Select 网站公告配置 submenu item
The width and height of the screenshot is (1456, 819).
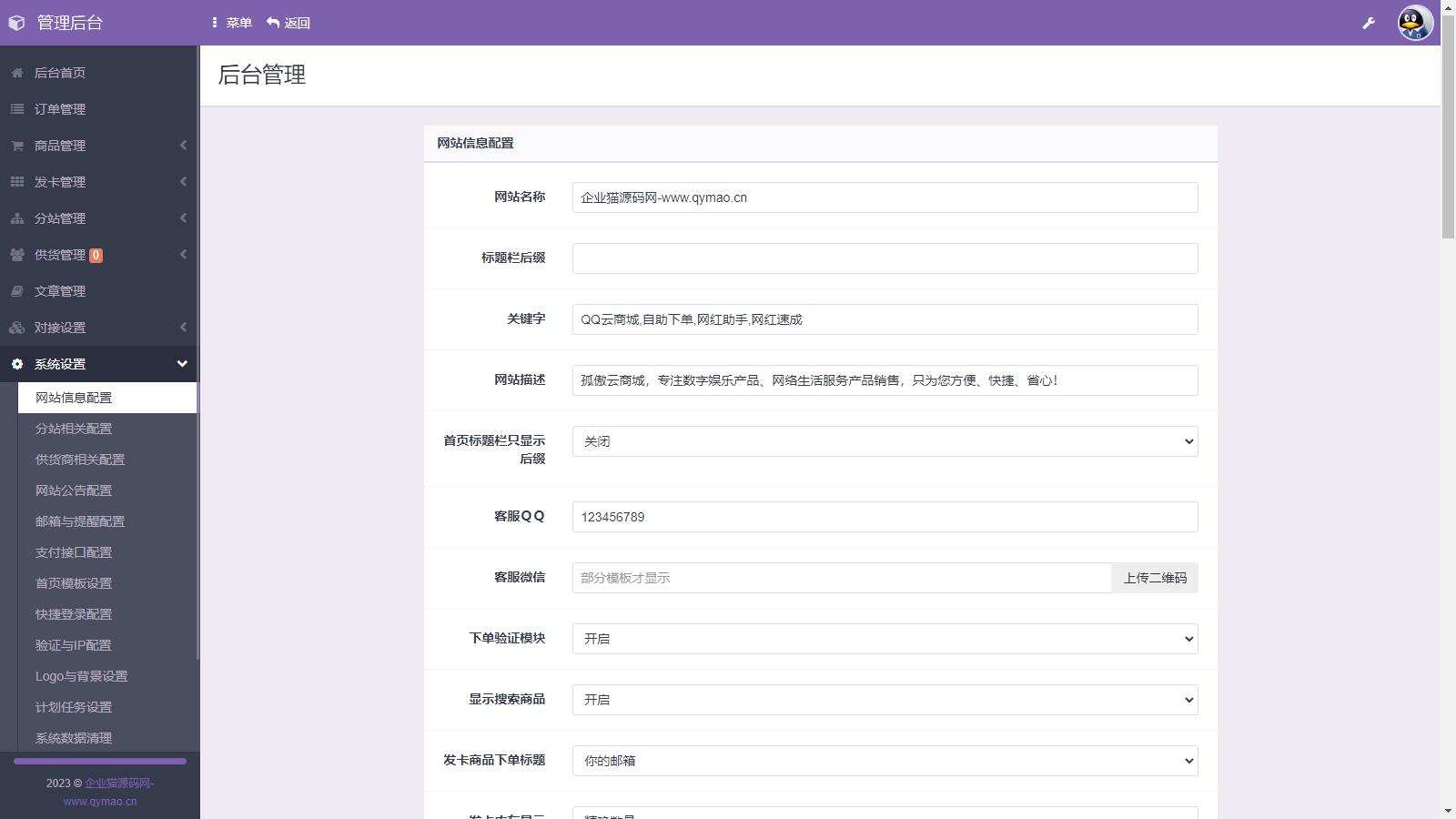coord(74,490)
